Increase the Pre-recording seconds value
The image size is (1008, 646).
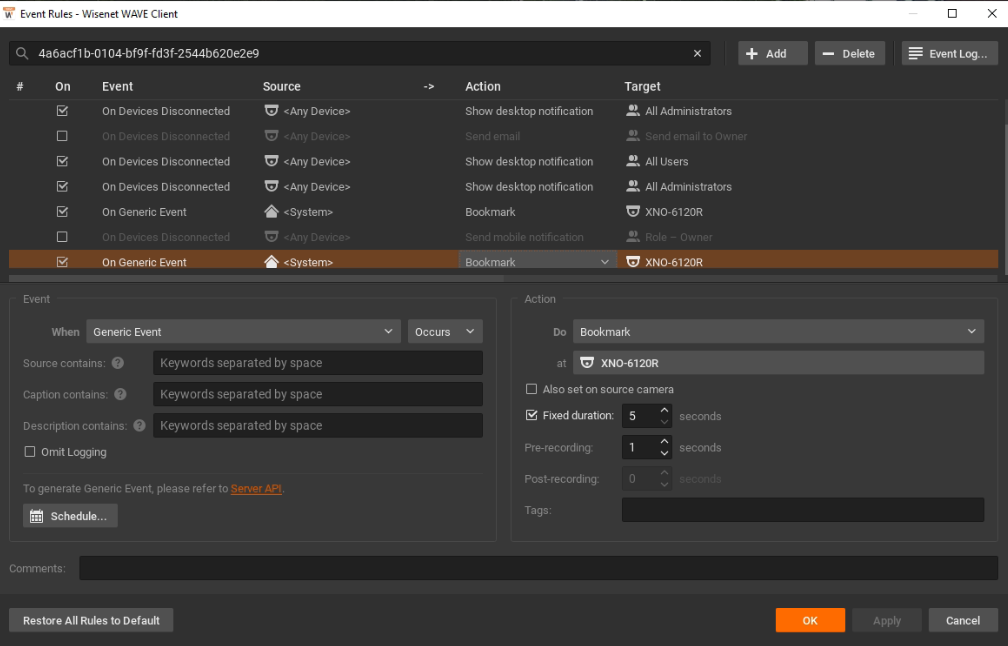pyautogui.click(x=665, y=442)
